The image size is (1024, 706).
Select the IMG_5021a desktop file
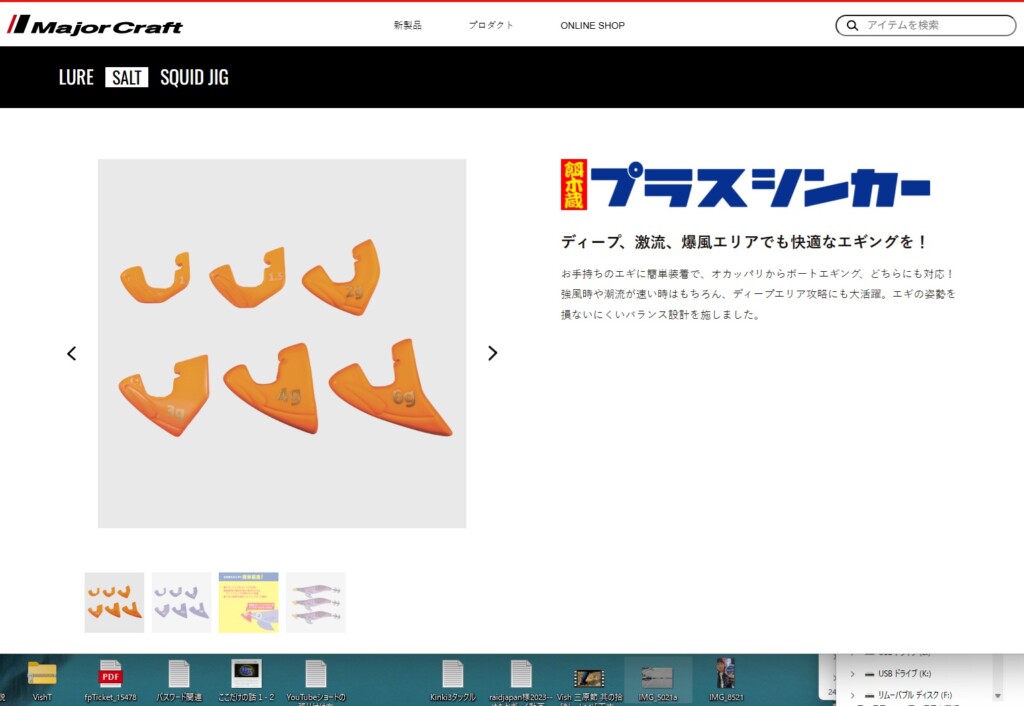(x=657, y=676)
